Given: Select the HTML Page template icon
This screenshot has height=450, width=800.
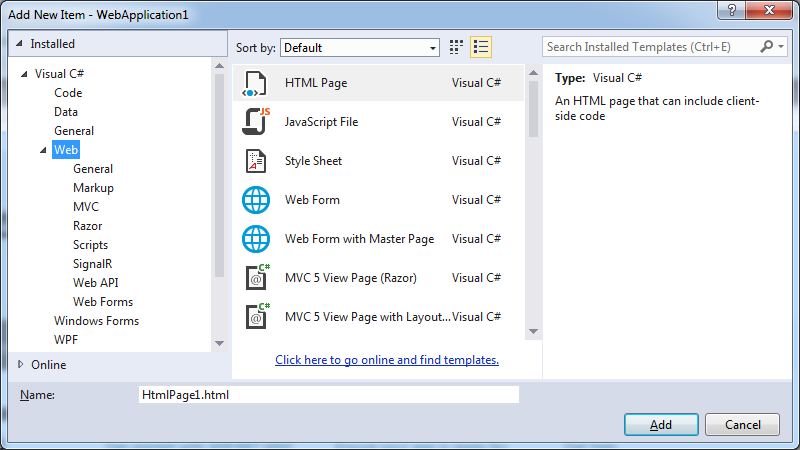Looking at the screenshot, I should coord(256,83).
